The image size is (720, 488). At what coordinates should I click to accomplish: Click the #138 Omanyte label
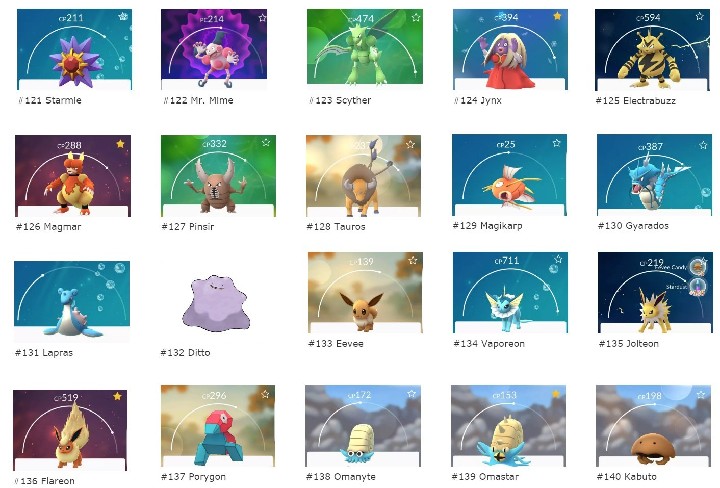coord(341,477)
